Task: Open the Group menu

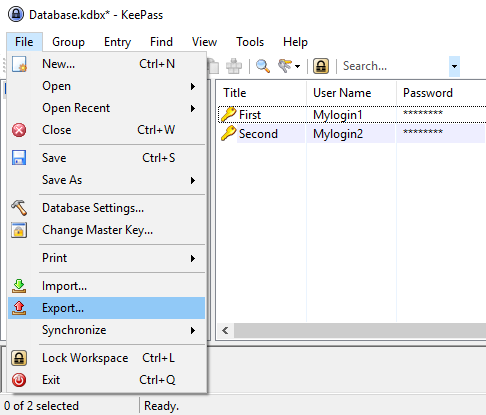Action: coord(68,42)
